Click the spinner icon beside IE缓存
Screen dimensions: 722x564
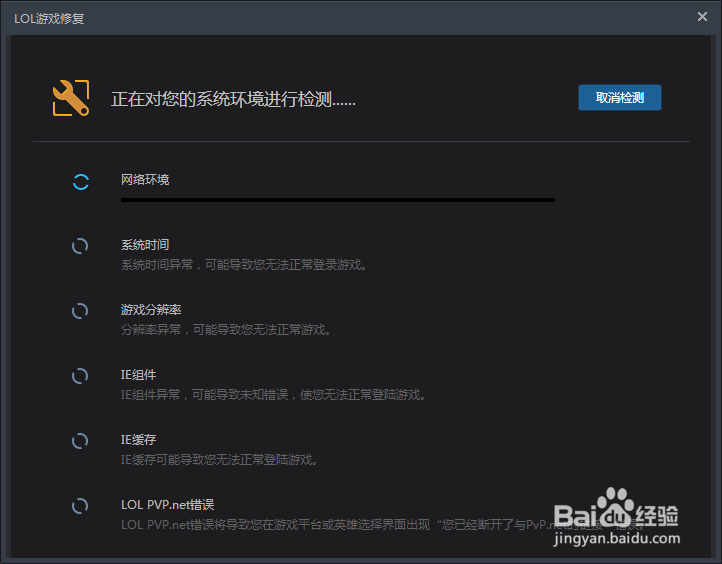pyautogui.click(x=80, y=441)
